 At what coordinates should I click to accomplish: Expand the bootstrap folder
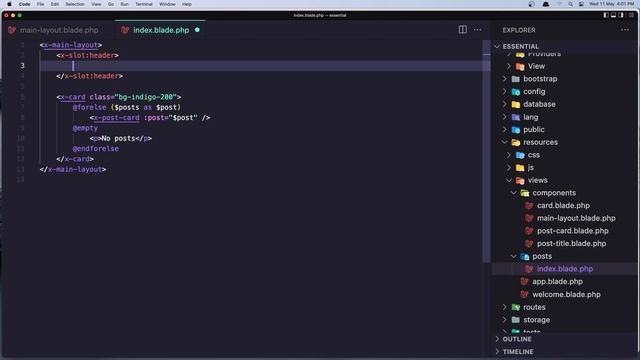[504, 79]
